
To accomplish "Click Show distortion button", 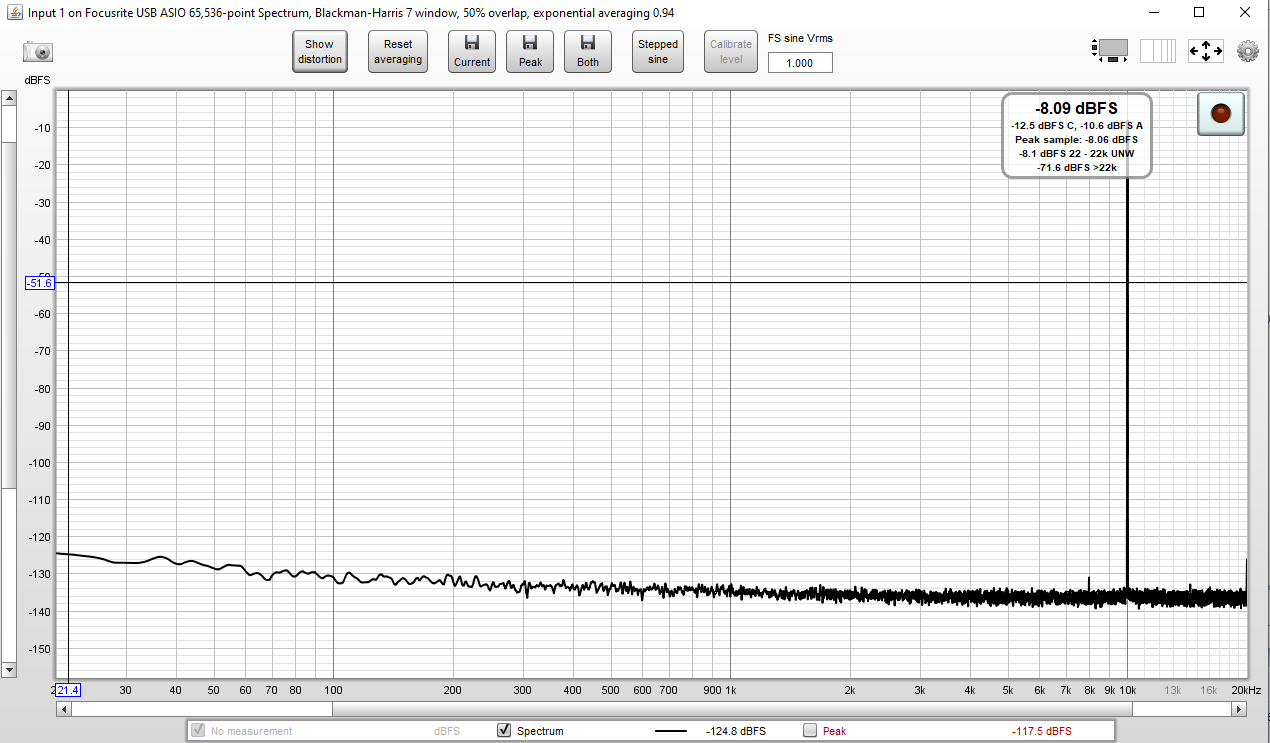I will point(320,52).
